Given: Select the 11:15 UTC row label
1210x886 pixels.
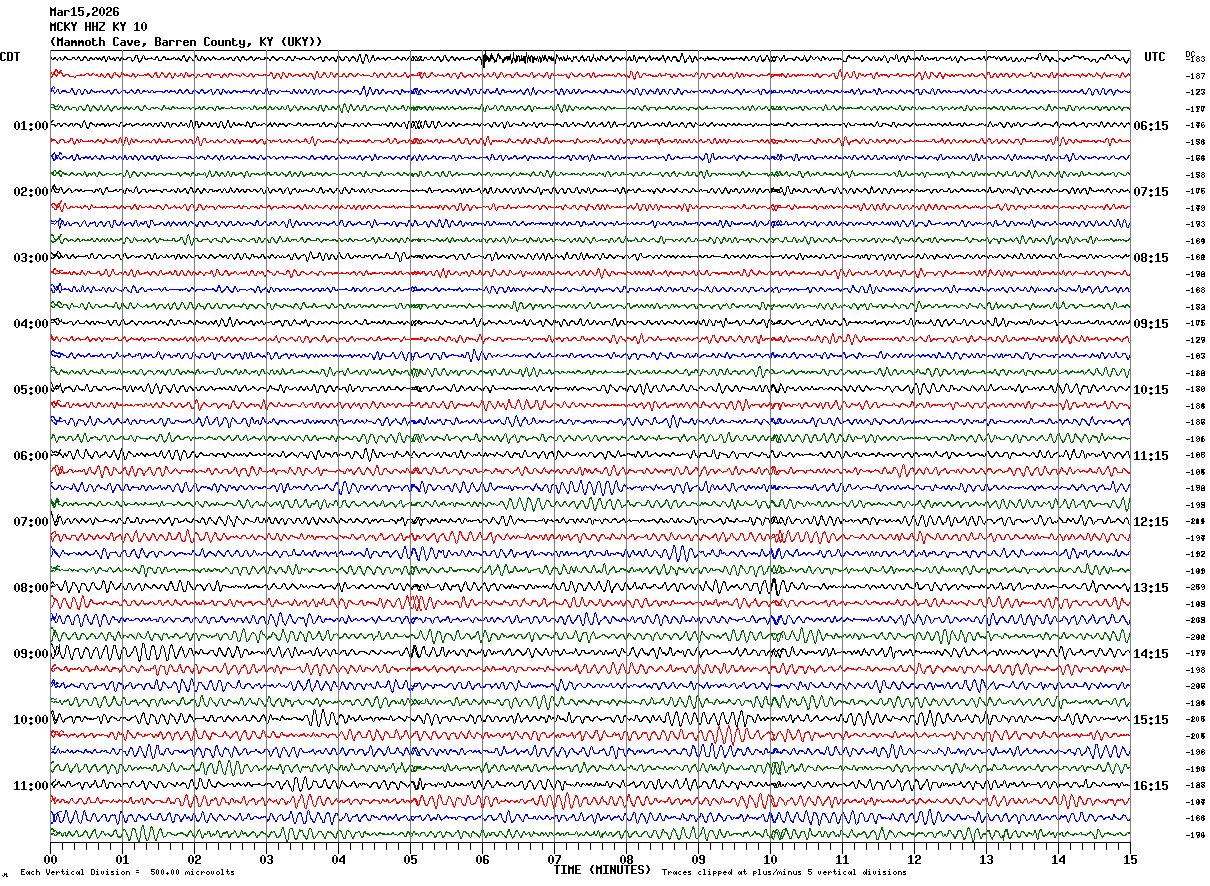Looking at the screenshot, I should tap(1151, 456).
